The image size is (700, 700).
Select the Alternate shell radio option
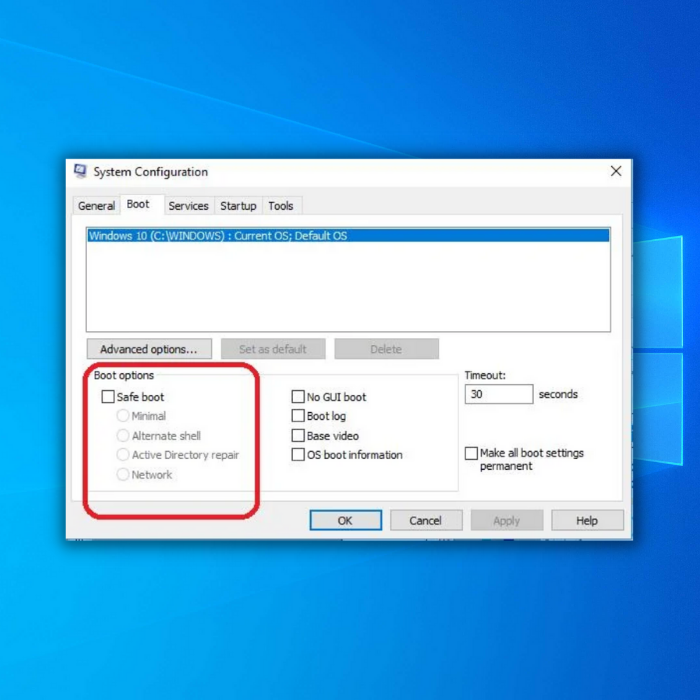123,435
